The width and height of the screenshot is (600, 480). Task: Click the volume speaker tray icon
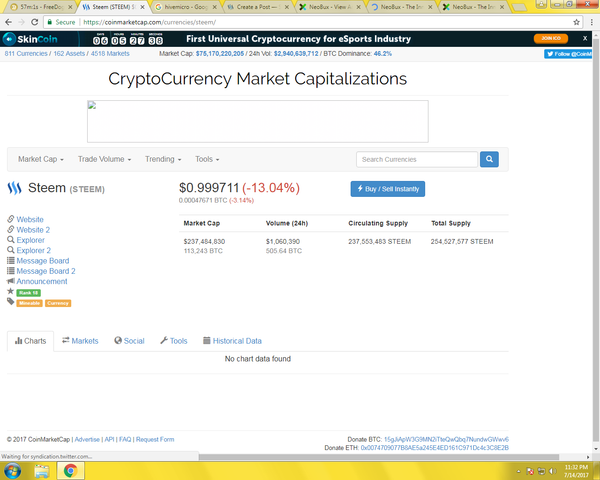coord(553,471)
